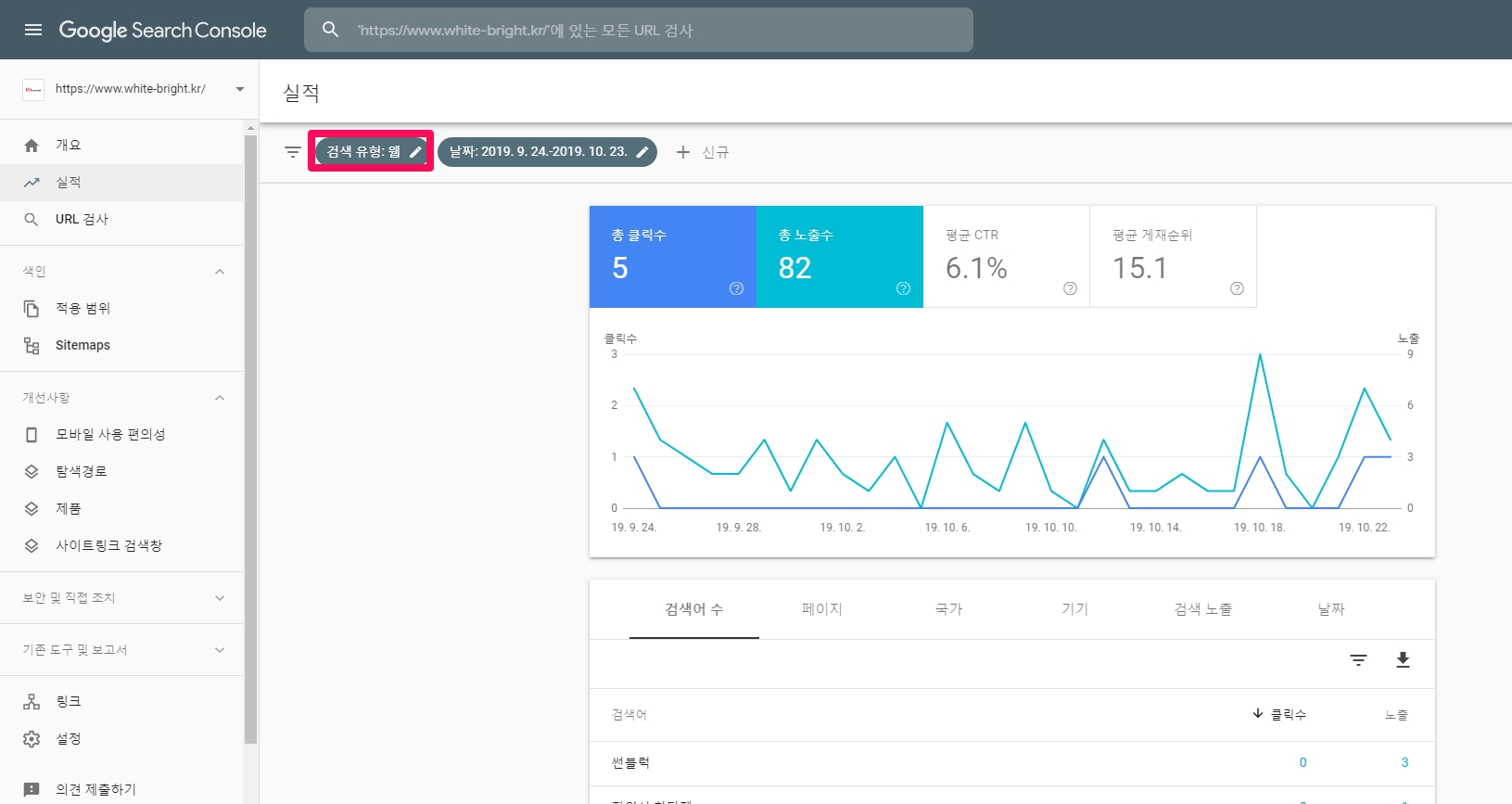This screenshot has width=1512, height=804.
Task: Collapse the 색인 sidebar section
Action: pos(220,272)
